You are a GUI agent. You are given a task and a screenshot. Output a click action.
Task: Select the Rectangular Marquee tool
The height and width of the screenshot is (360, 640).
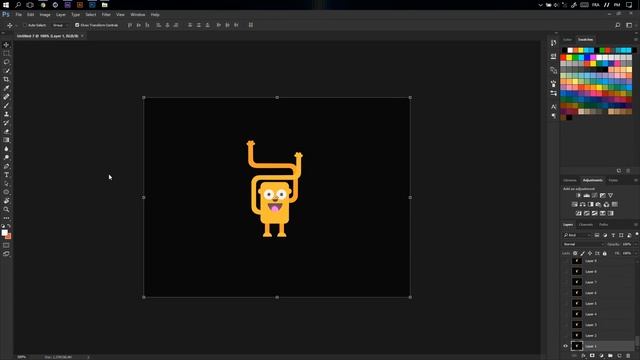pos(6,53)
